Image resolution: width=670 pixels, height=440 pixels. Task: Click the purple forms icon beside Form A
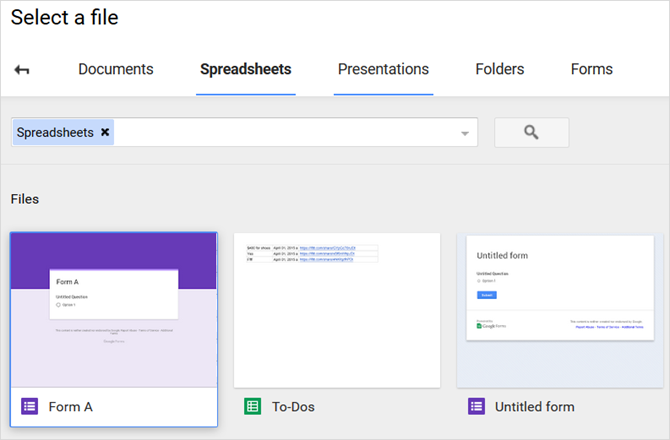[29, 406]
